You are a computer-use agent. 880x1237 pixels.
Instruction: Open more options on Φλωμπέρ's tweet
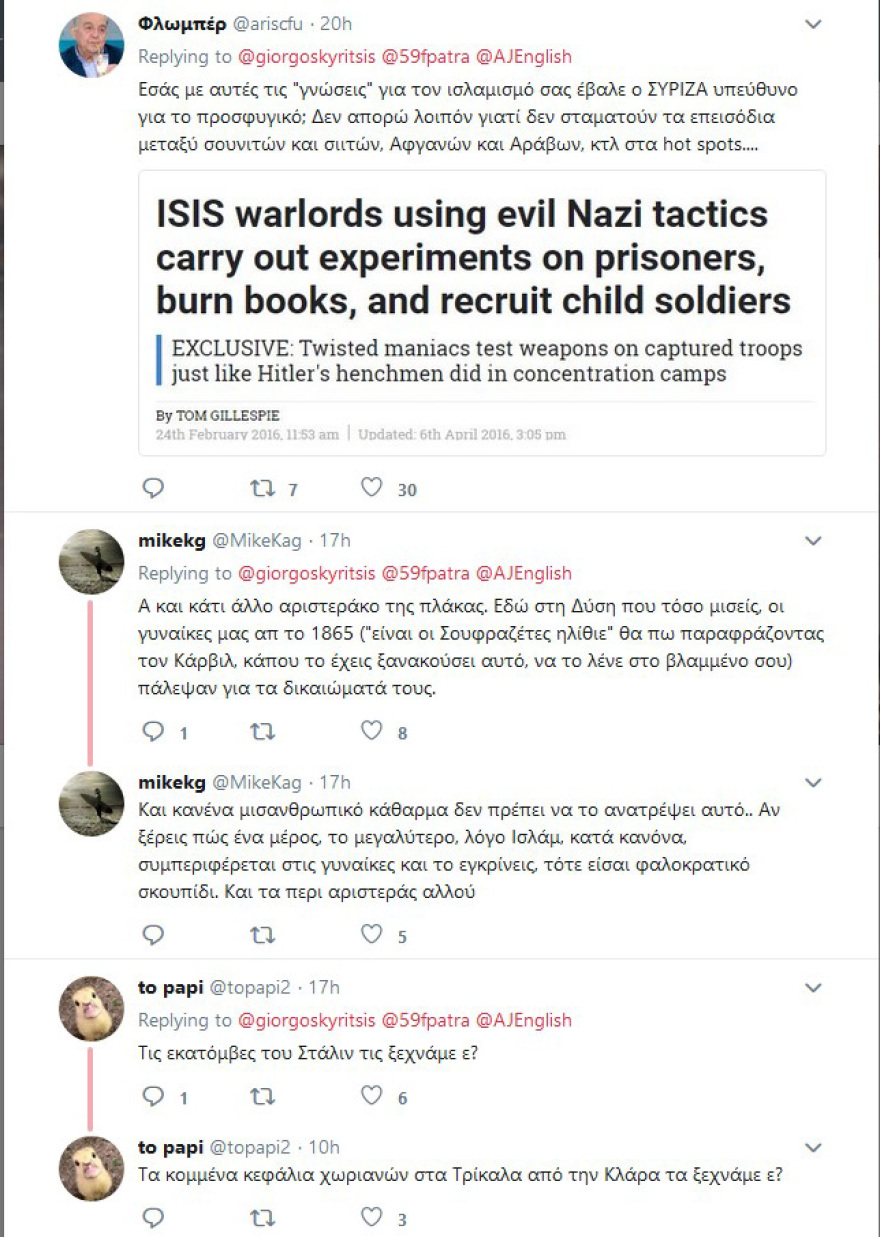[814, 24]
